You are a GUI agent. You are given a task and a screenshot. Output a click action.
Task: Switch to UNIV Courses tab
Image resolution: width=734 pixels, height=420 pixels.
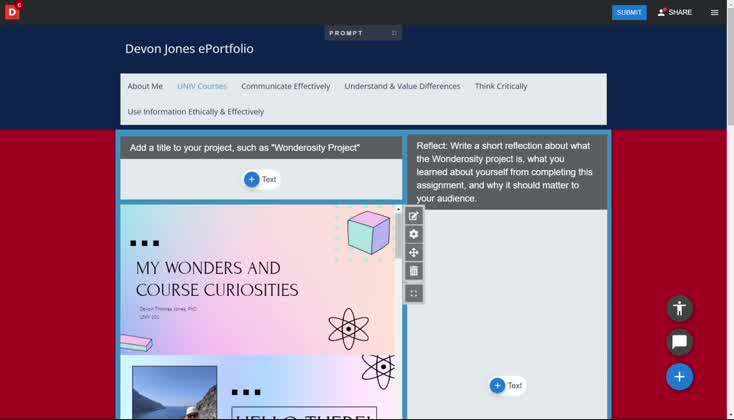[x=202, y=87]
